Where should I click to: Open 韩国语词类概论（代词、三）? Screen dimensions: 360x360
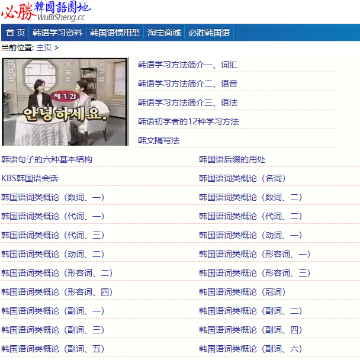53,236
